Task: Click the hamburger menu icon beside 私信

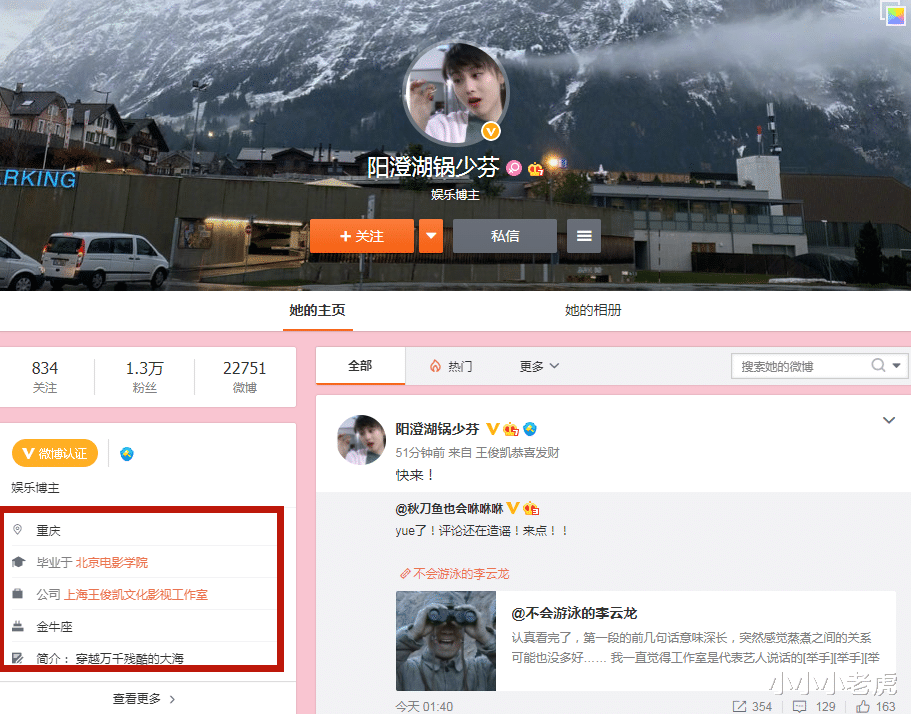Action: point(584,236)
